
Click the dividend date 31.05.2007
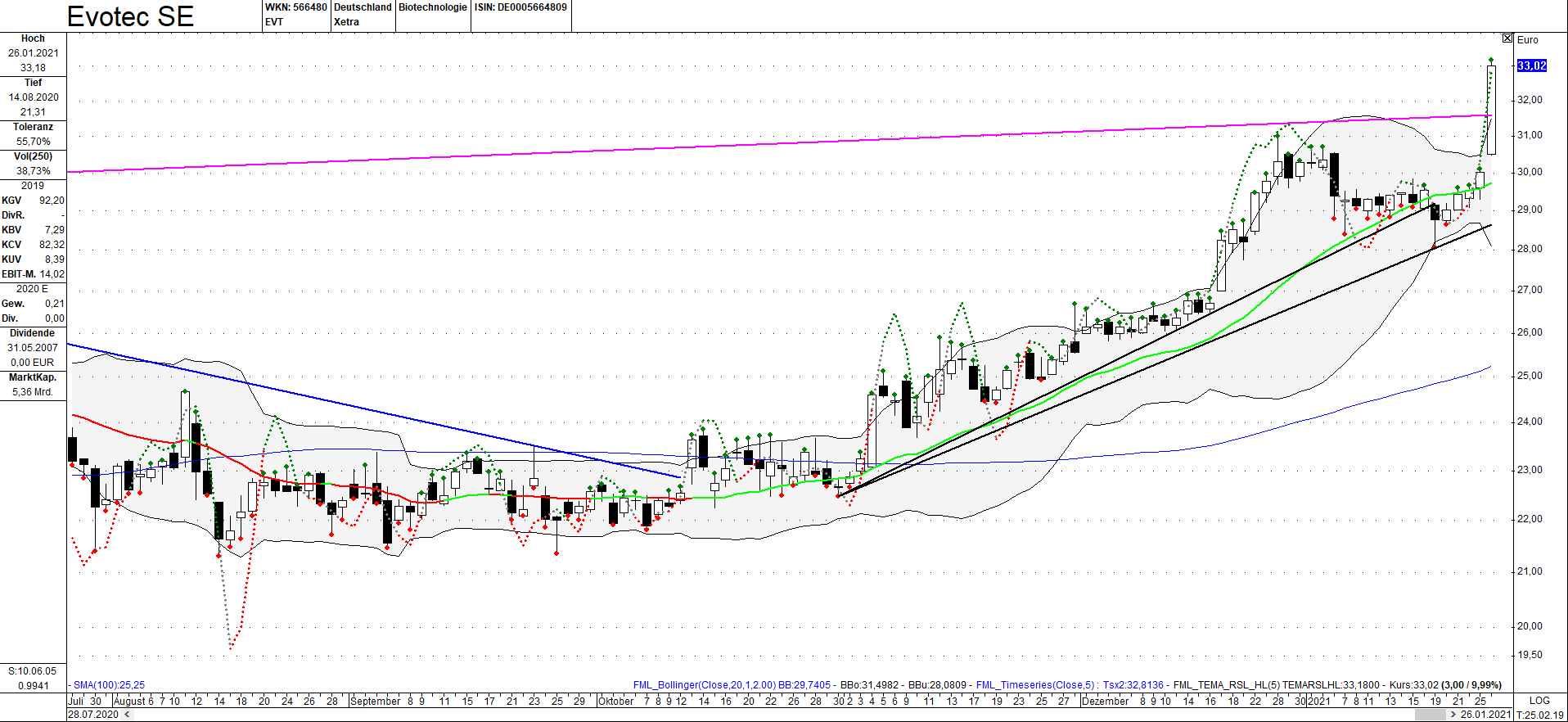tap(33, 348)
